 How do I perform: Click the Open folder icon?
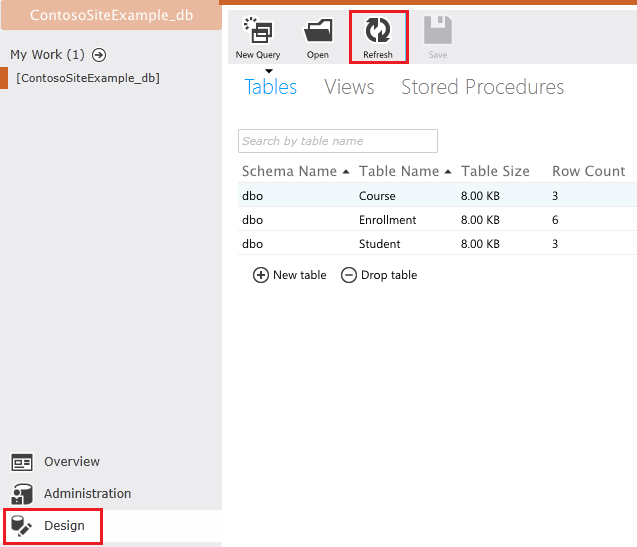pyautogui.click(x=318, y=32)
